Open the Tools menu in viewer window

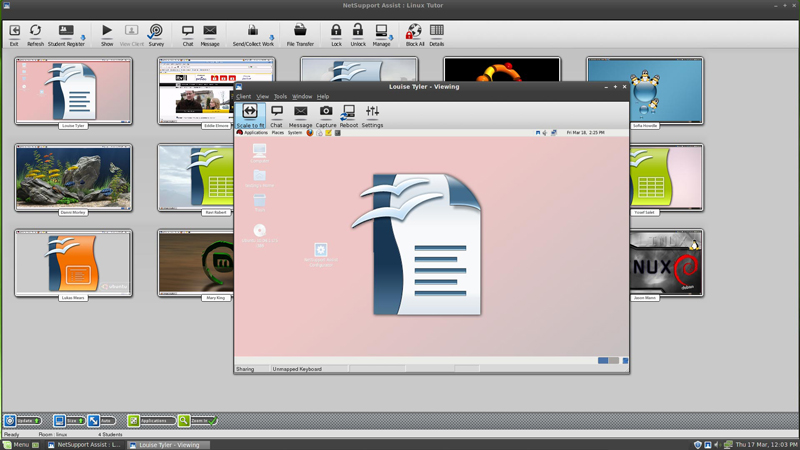click(x=280, y=97)
